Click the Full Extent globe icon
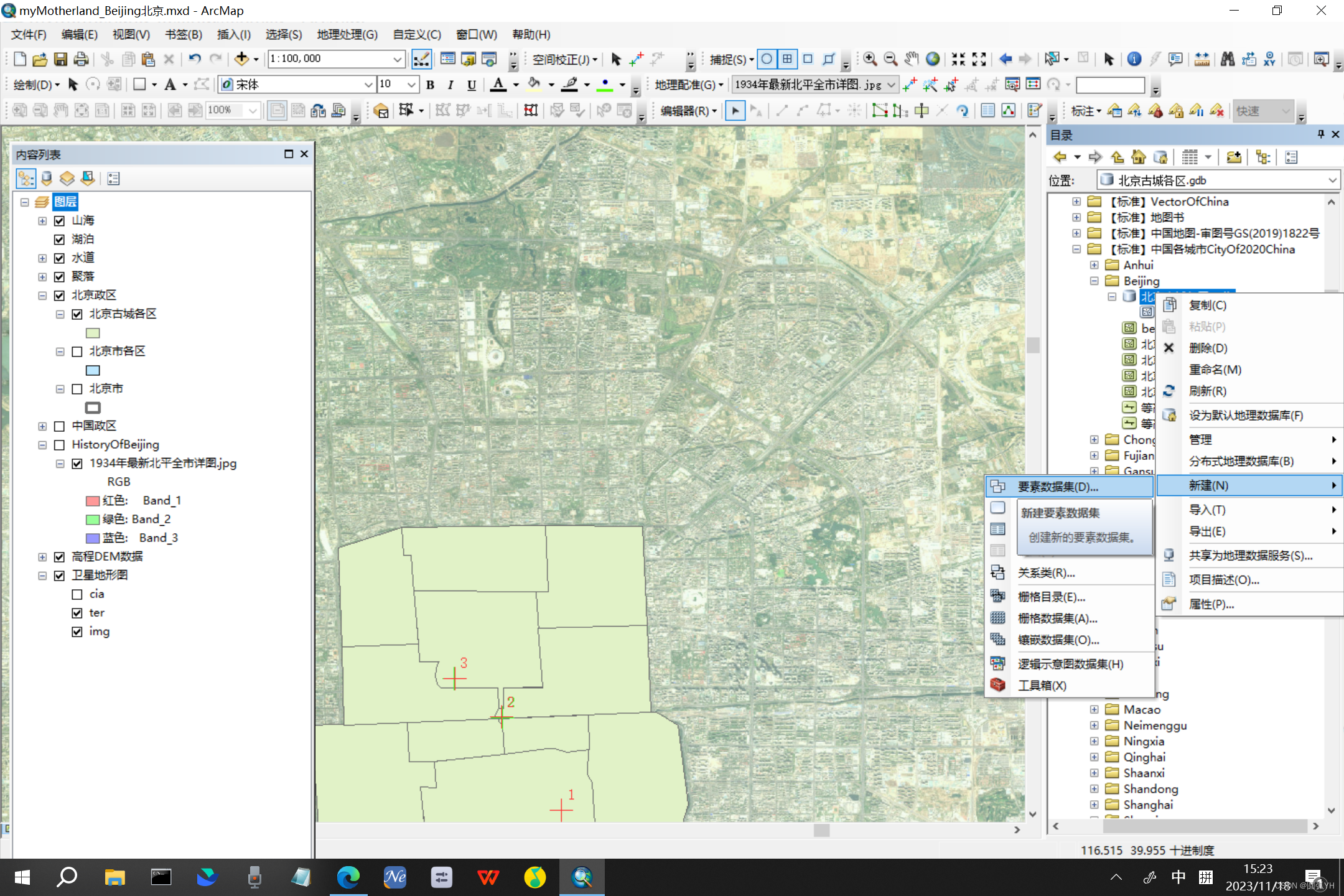This screenshot has width=1344, height=896. [x=932, y=59]
